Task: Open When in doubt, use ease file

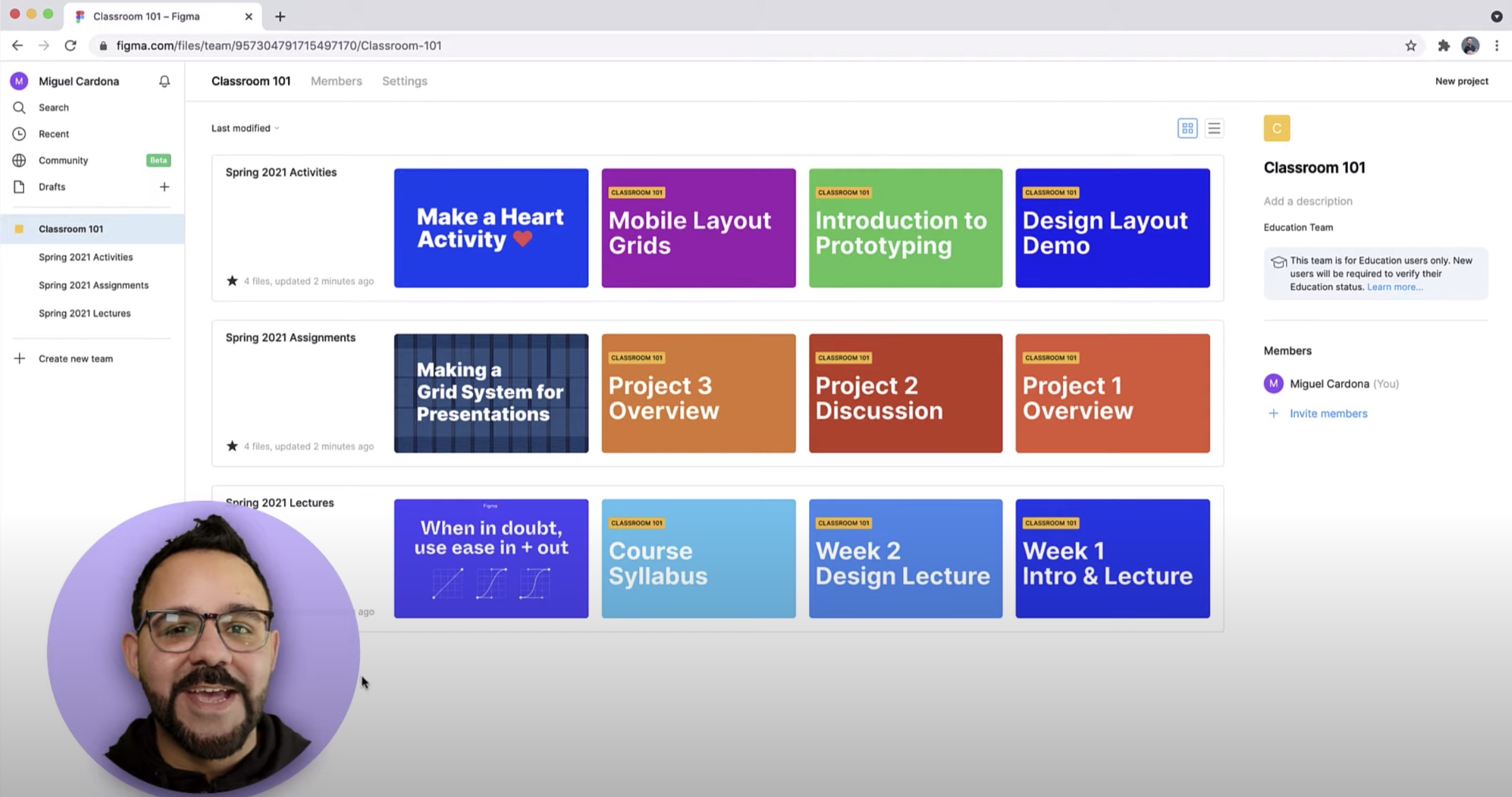Action: pos(491,559)
